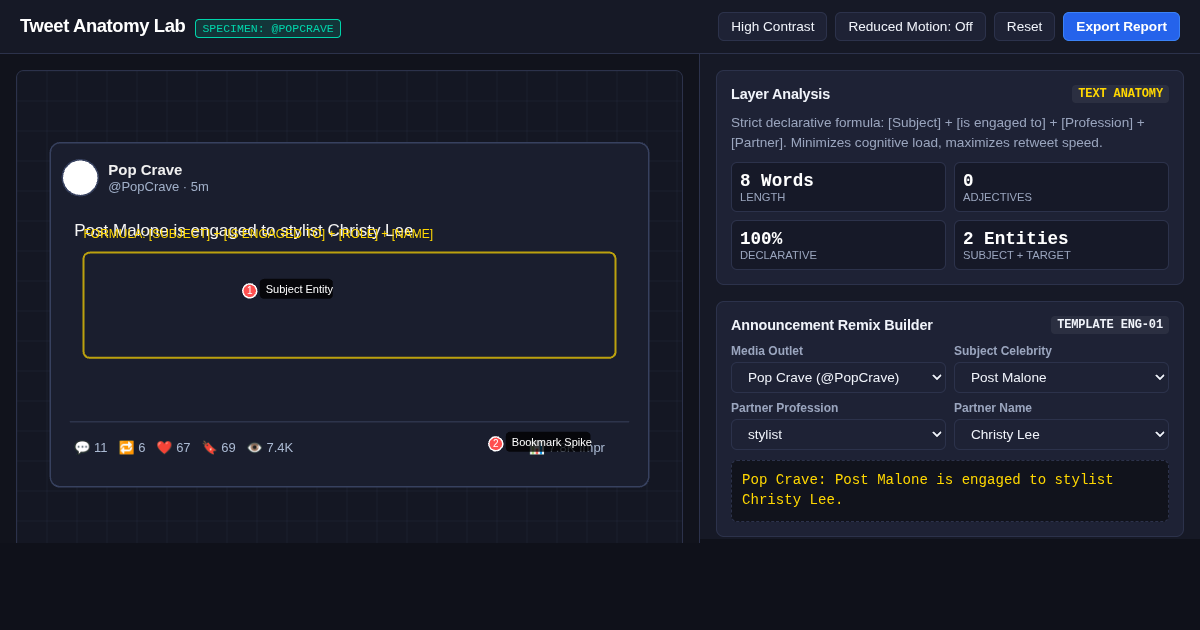Toggle Reduced Motion setting
The height and width of the screenshot is (630, 1200).
pos(910,27)
